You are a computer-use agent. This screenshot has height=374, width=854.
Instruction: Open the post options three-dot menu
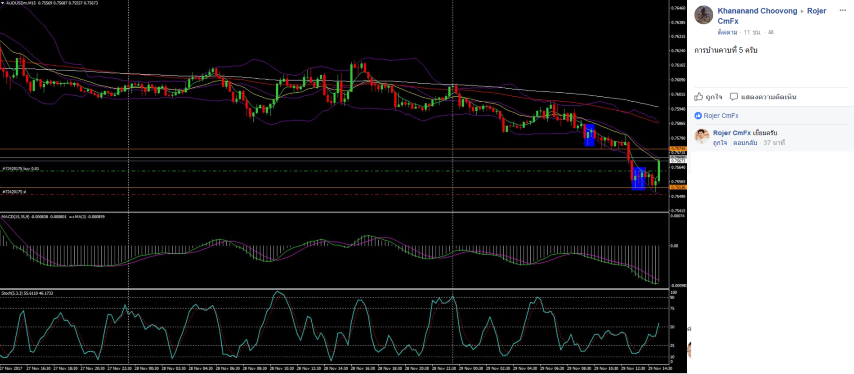(843, 10)
